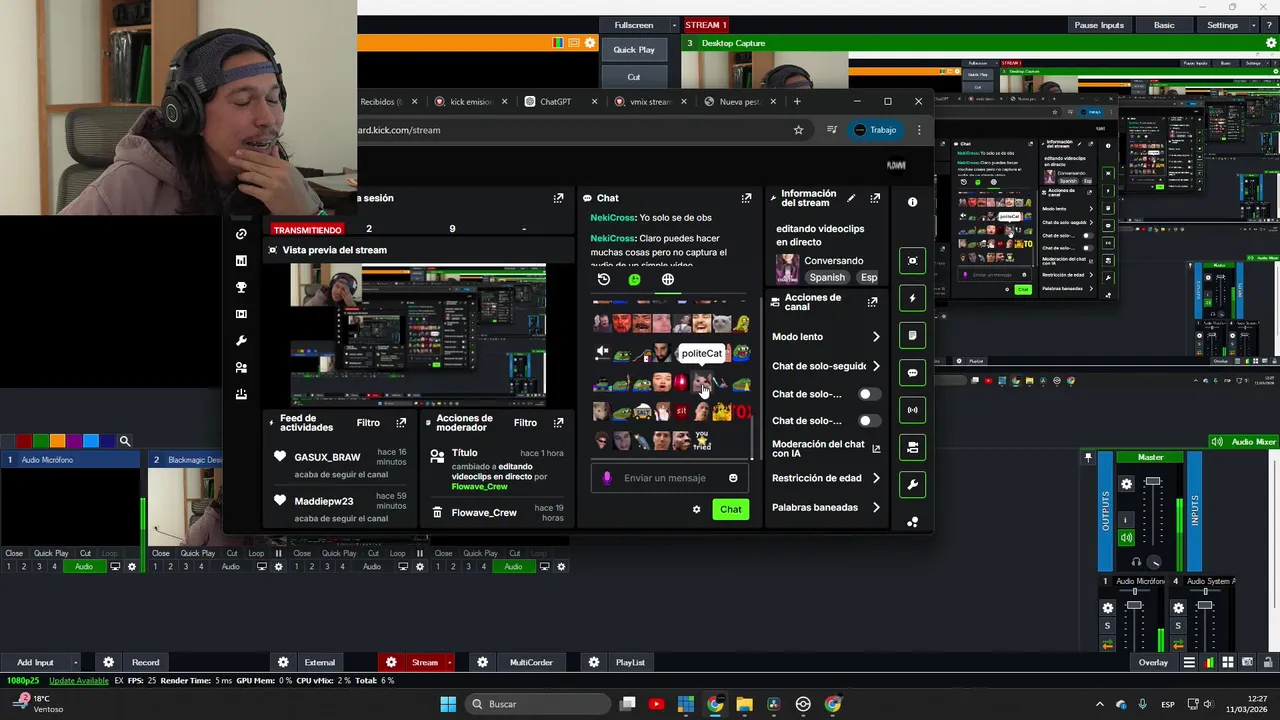Open MultiCorder settings gear

coord(483,662)
